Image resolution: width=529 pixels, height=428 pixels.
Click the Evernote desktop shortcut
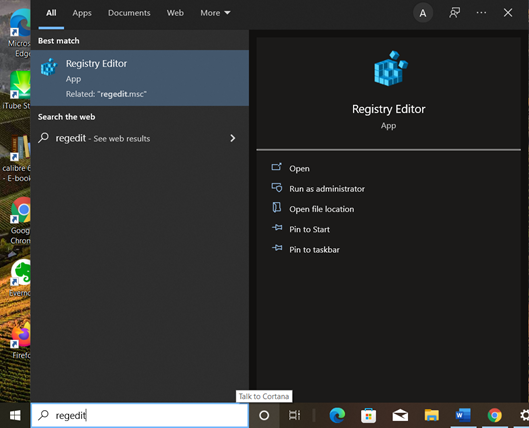tap(20, 279)
